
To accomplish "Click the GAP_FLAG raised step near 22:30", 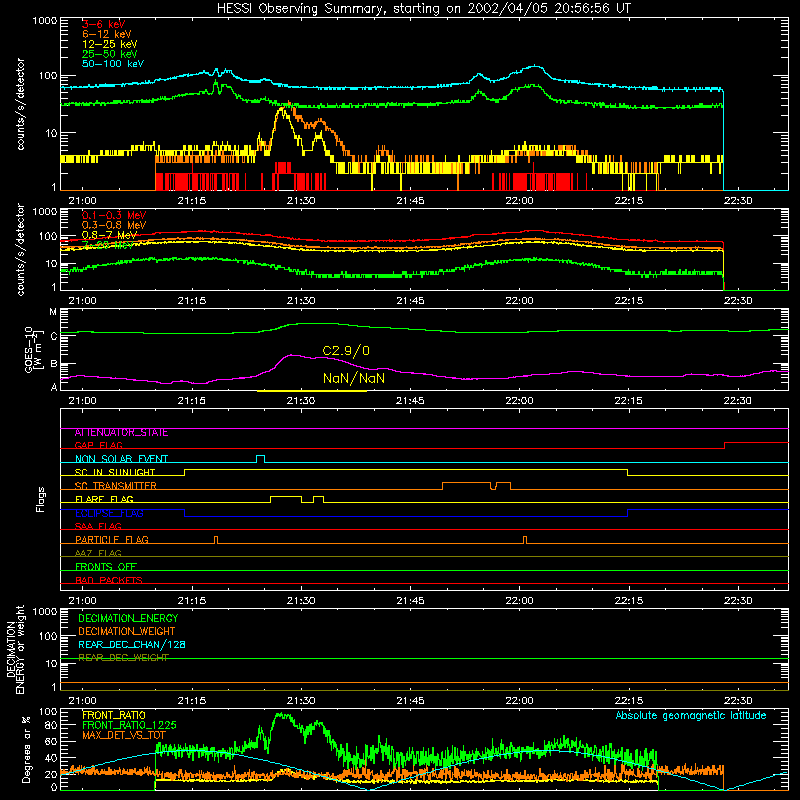I will (756, 445).
